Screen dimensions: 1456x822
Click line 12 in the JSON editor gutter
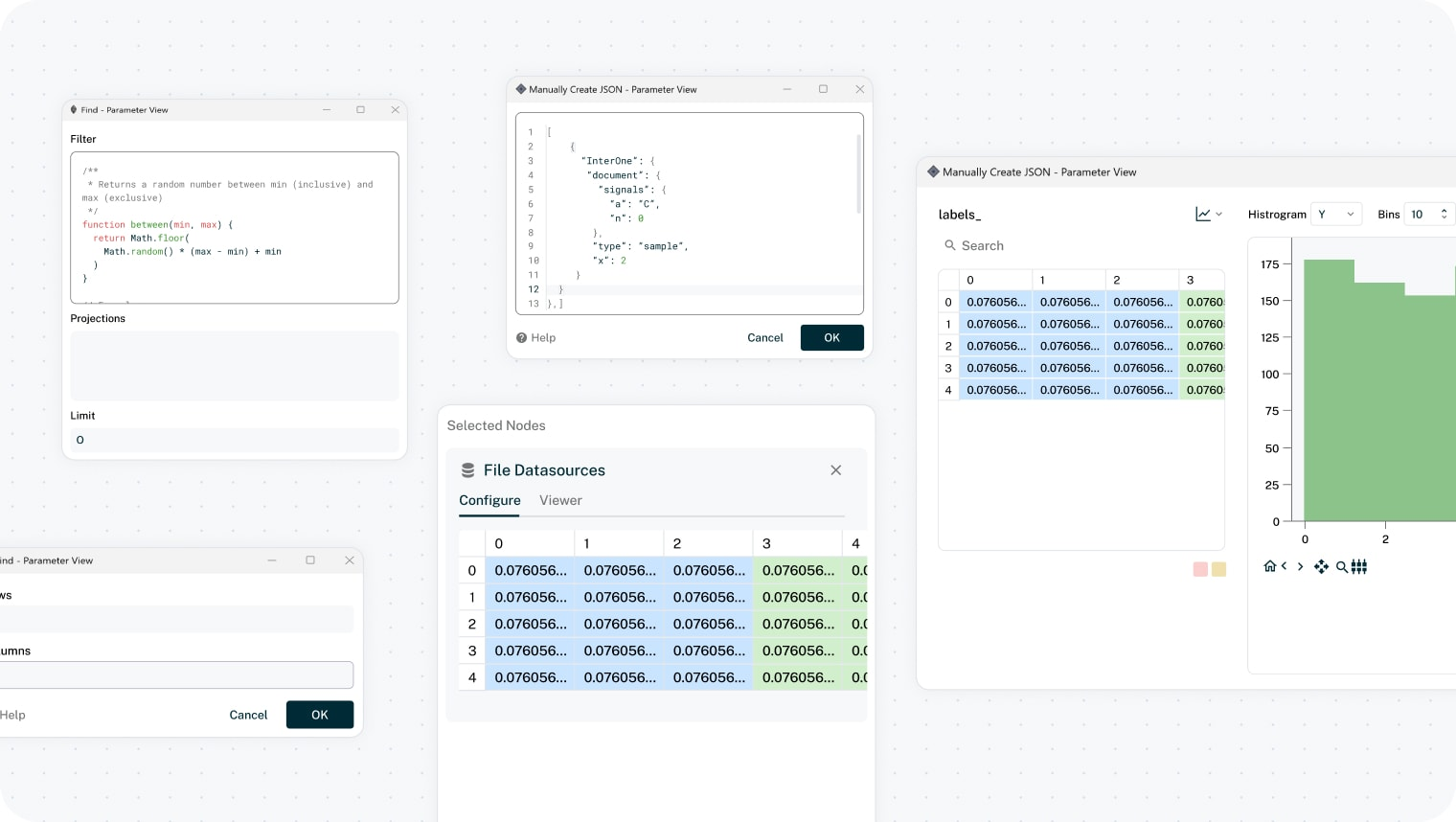534,289
